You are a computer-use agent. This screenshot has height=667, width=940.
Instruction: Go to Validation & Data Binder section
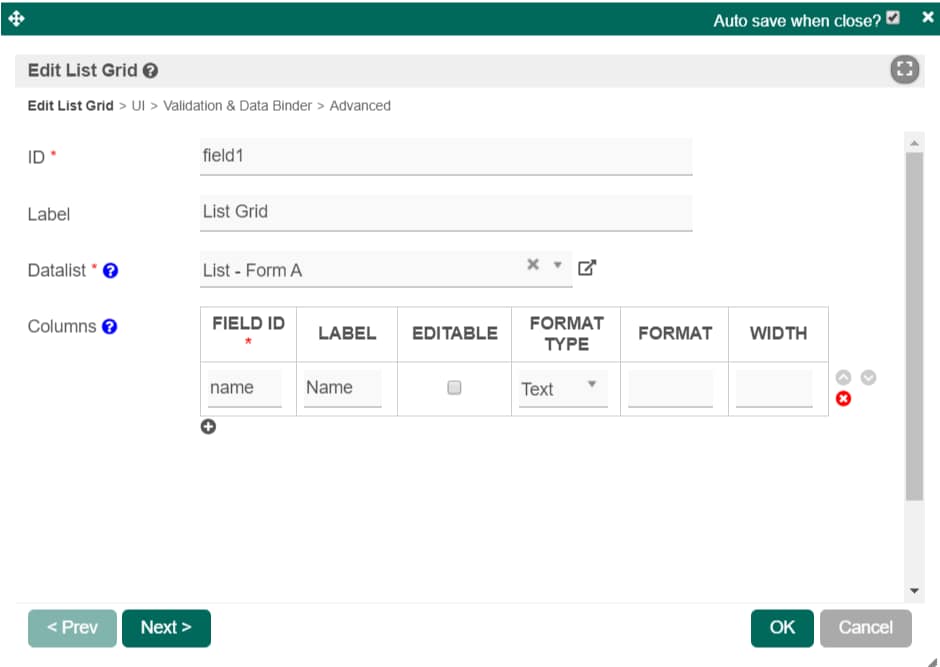click(237, 106)
